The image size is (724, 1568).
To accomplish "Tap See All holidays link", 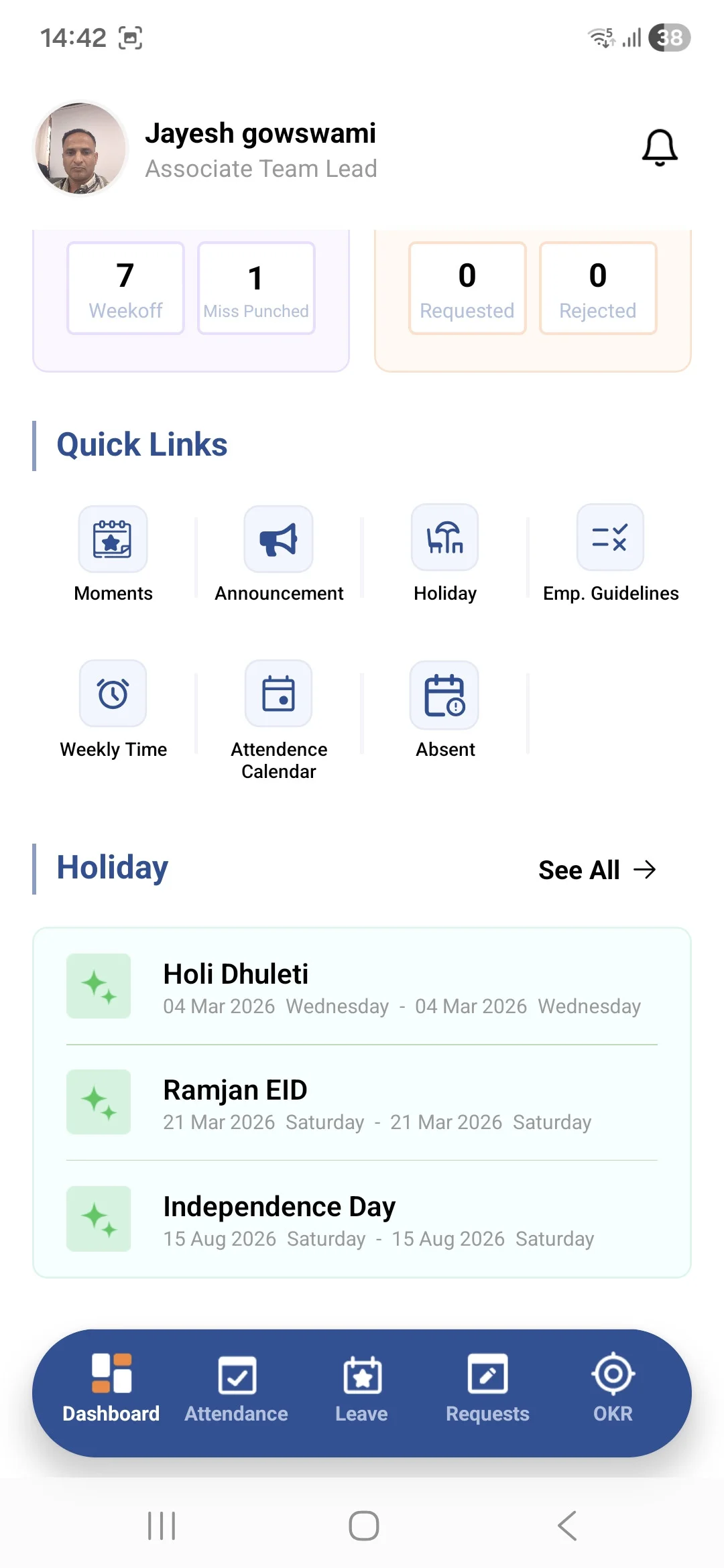I will pyautogui.click(x=597, y=870).
